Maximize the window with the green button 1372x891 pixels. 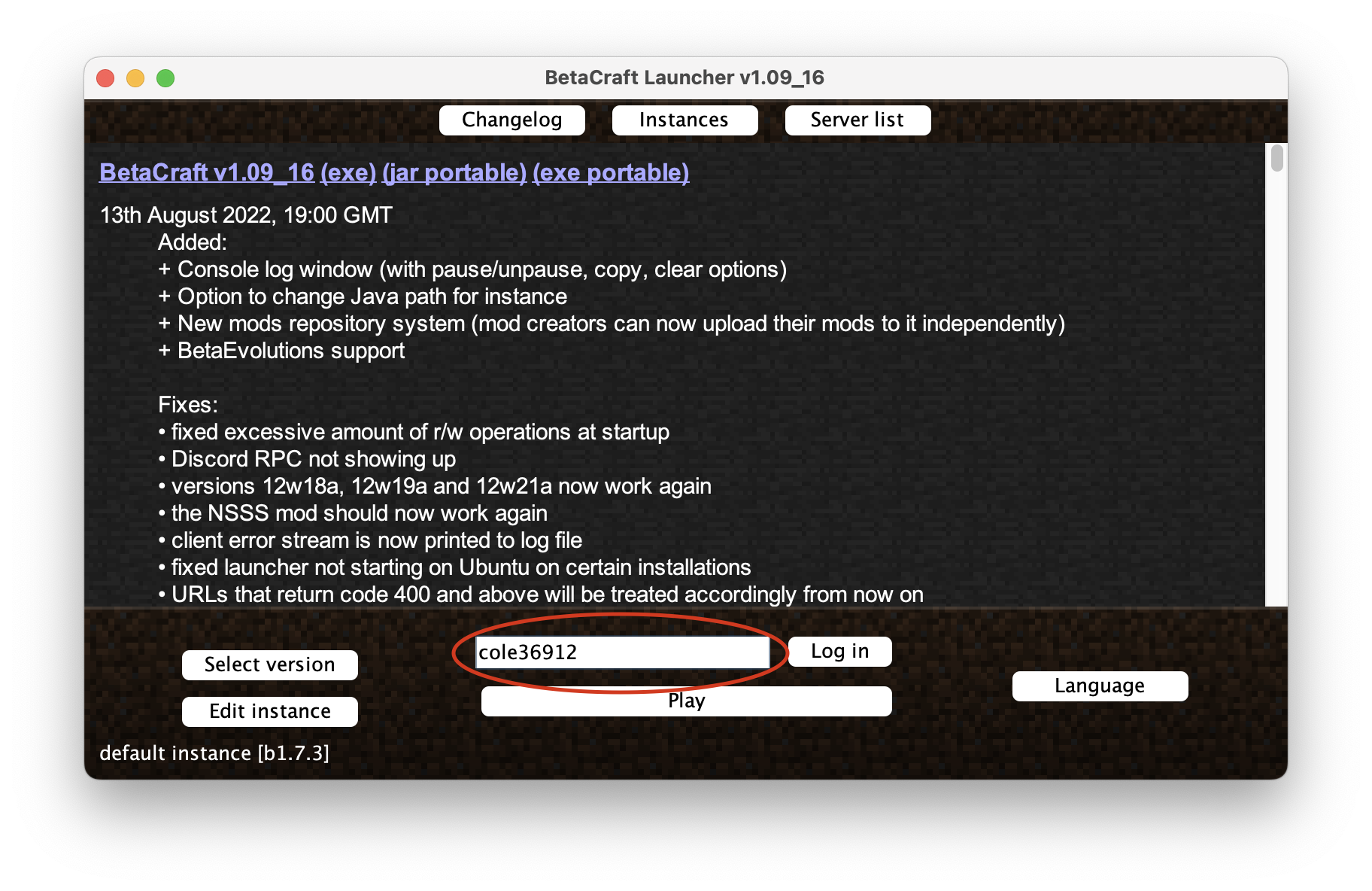click(165, 78)
